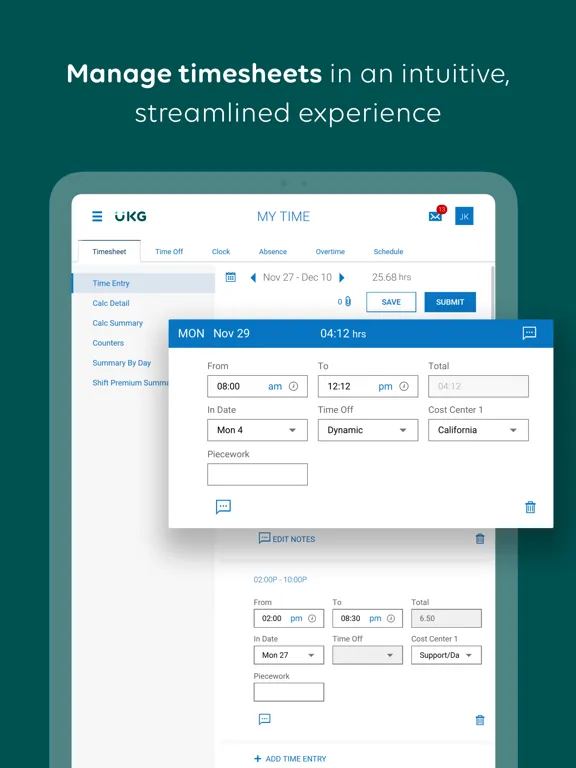Switch to the Overtime tab
Viewport: 576px width, 768px height.
pos(330,251)
